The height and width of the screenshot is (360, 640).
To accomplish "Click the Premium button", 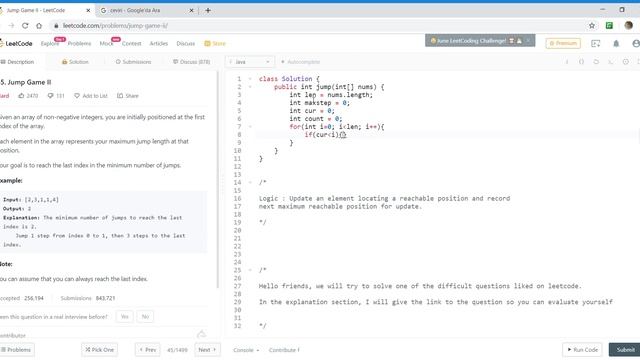I will pyautogui.click(x=563, y=43).
